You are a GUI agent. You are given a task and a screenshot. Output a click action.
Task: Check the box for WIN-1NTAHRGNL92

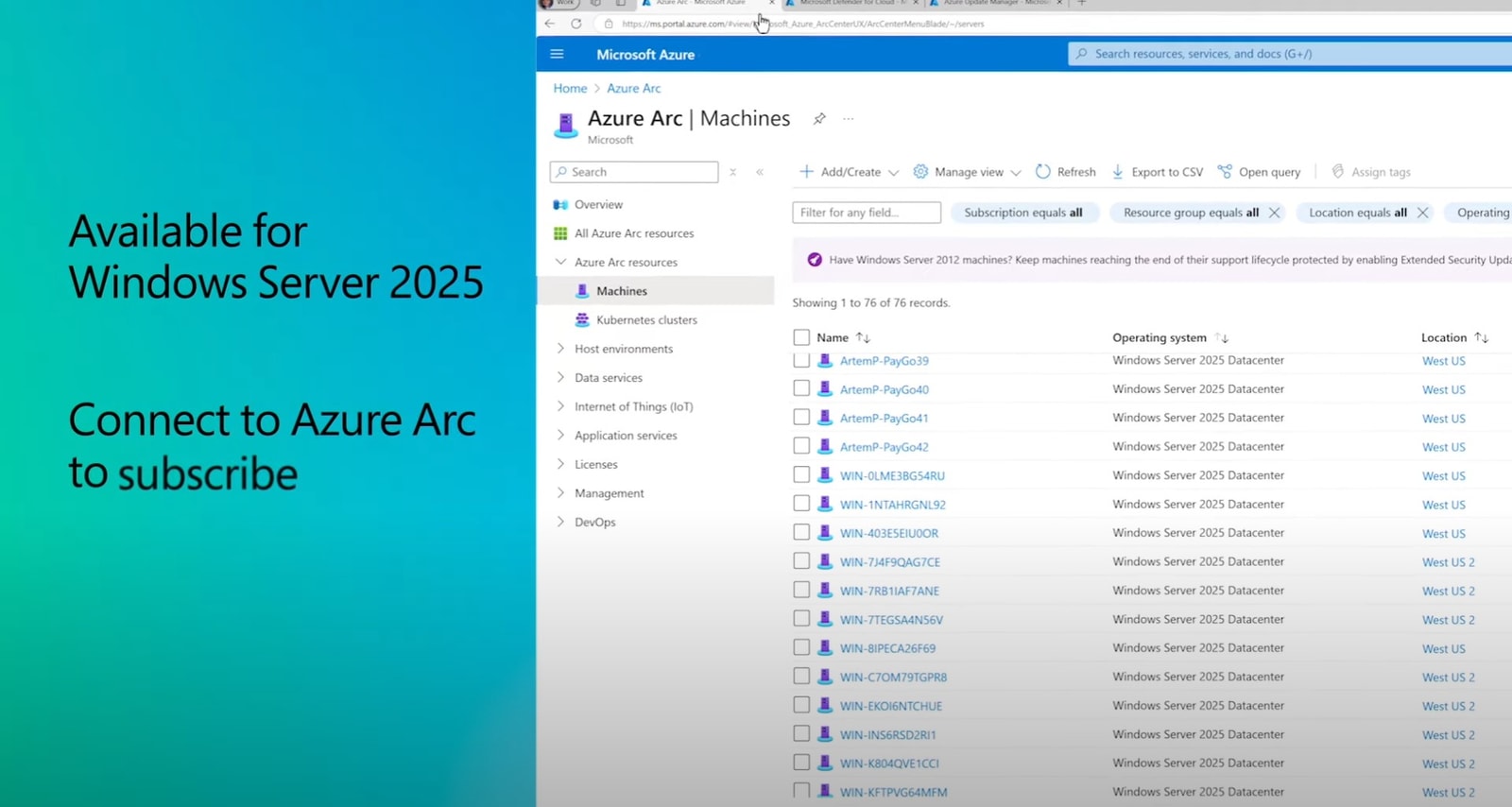(801, 504)
